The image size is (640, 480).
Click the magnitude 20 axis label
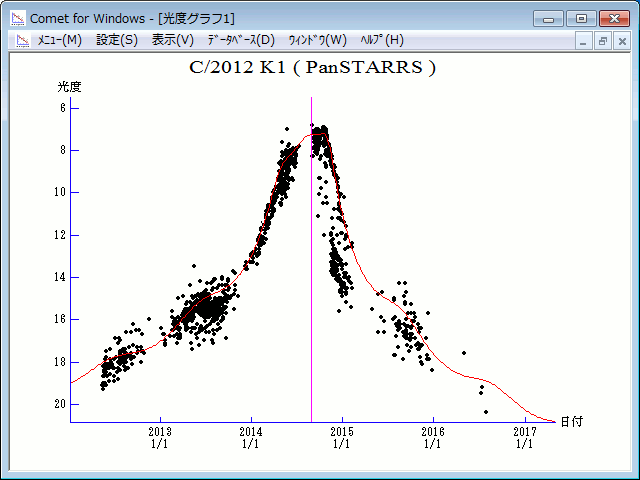(60, 404)
